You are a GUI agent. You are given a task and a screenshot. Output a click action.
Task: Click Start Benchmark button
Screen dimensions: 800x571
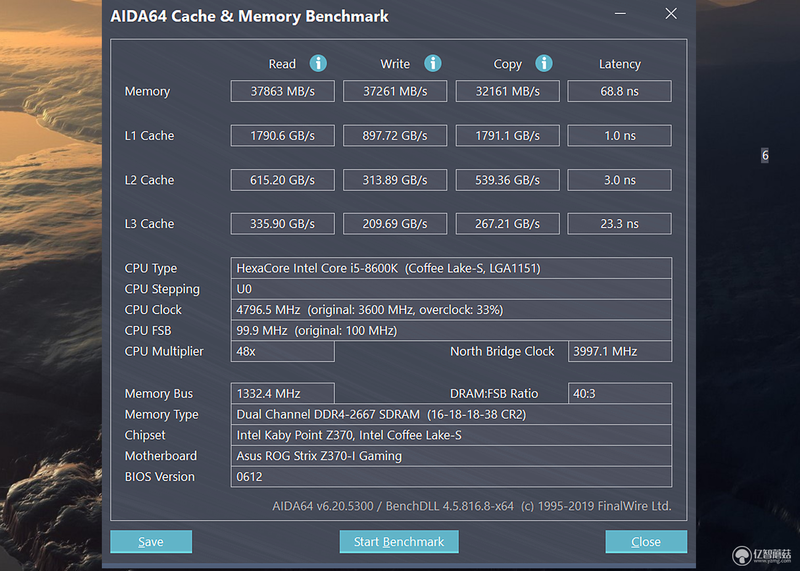[x=399, y=541]
